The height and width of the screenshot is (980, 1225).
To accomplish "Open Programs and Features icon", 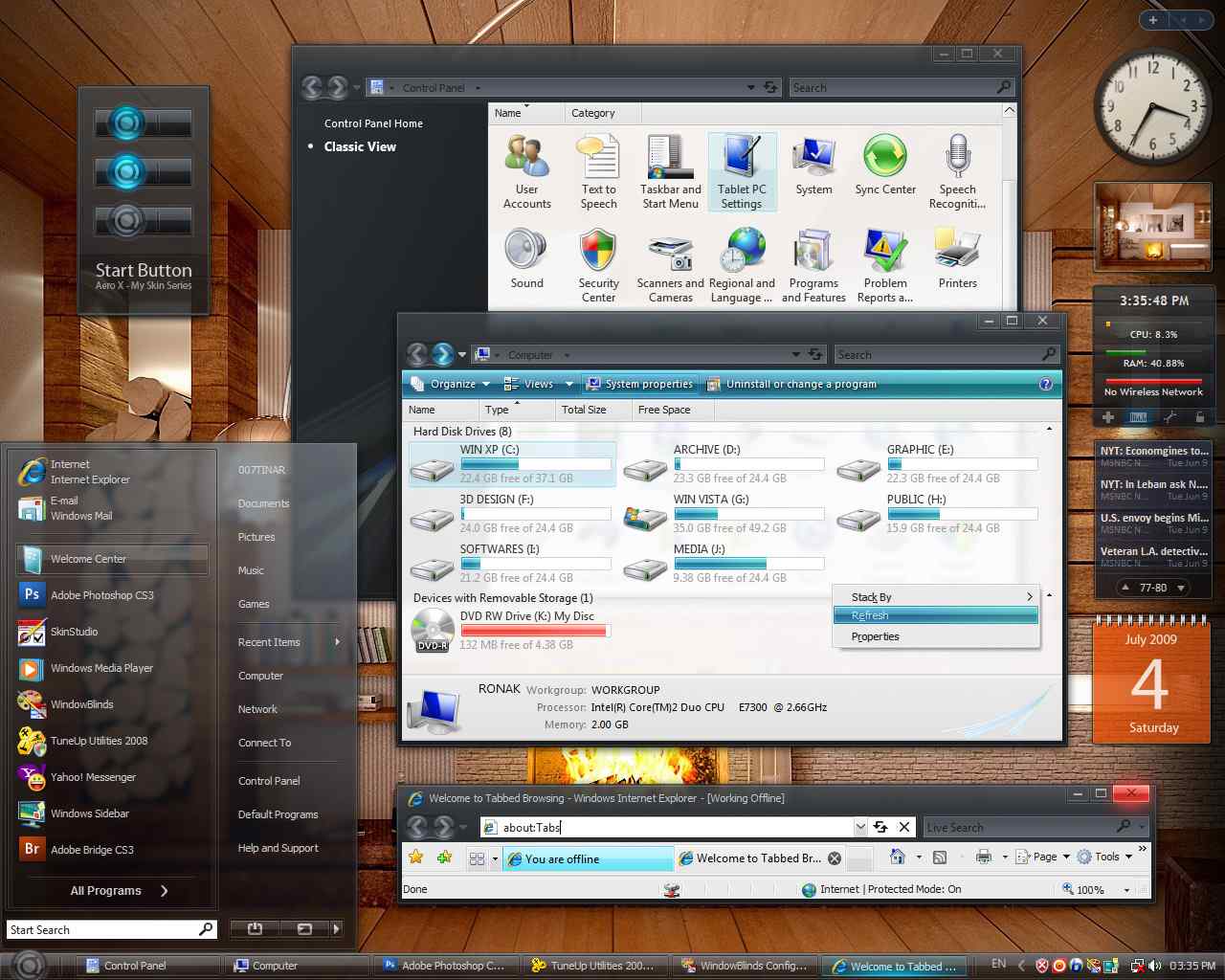I will coord(813,265).
